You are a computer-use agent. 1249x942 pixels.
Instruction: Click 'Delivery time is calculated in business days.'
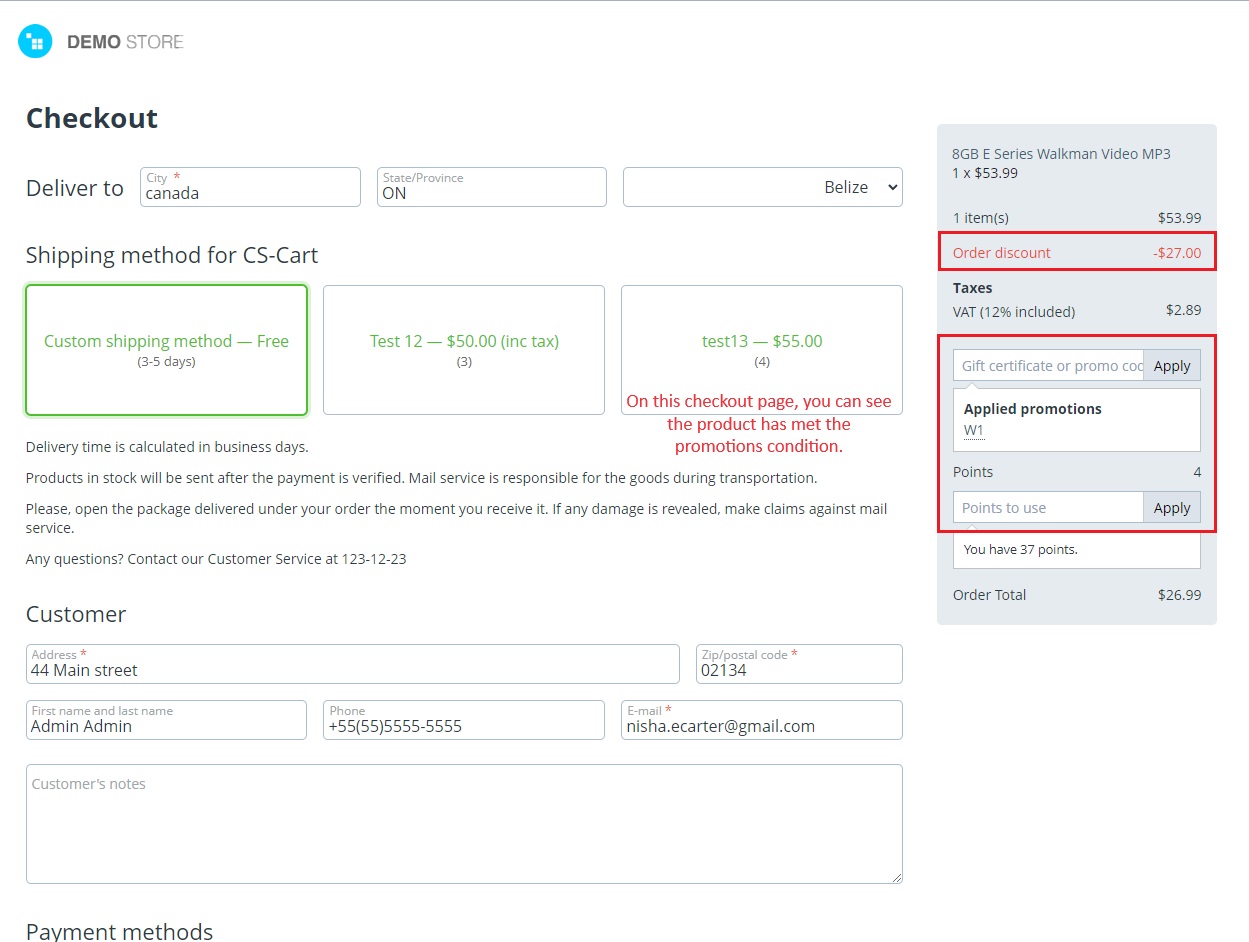pyautogui.click(x=167, y=447)
